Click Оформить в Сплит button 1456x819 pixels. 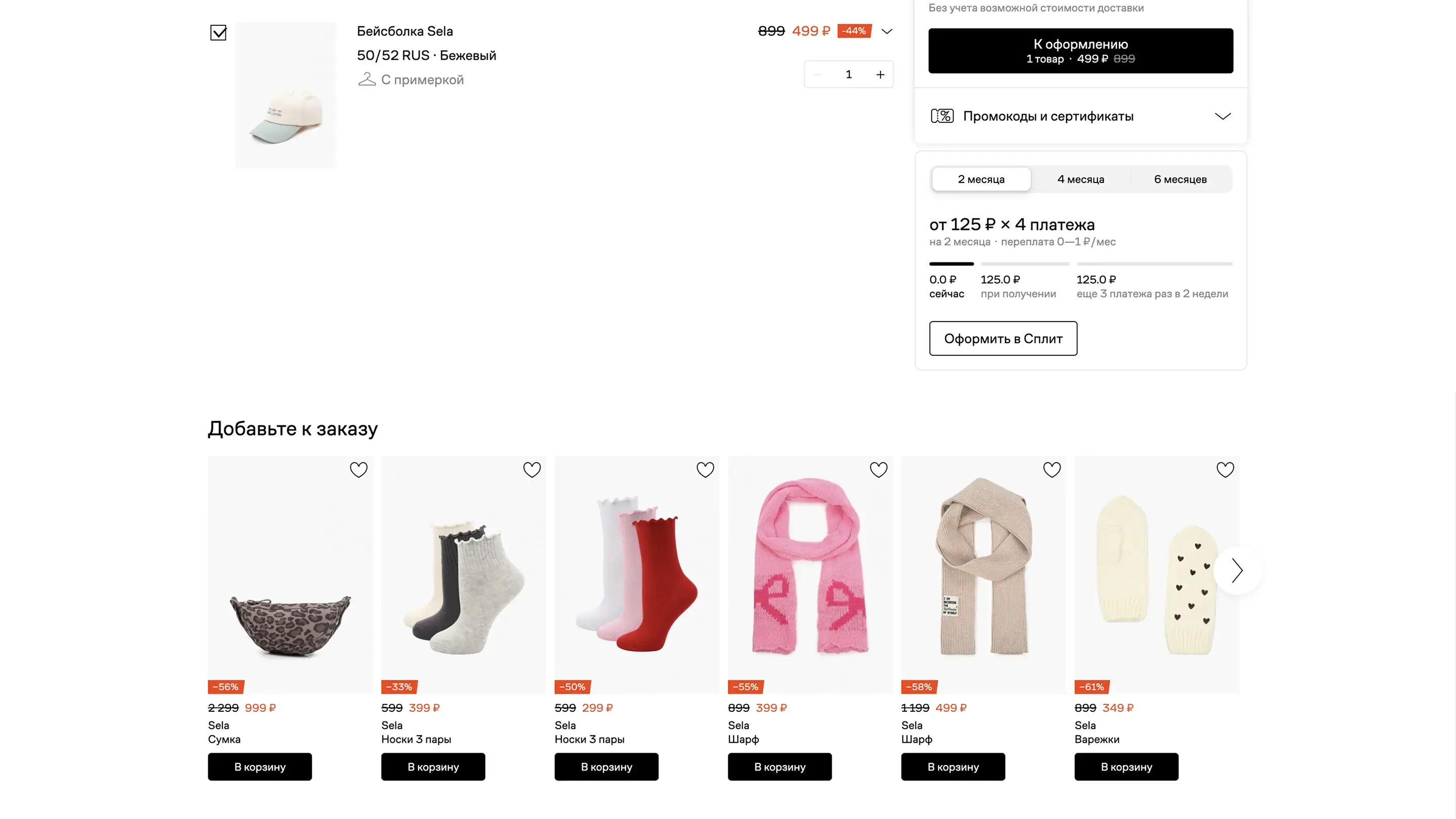tap(1003, 339)
